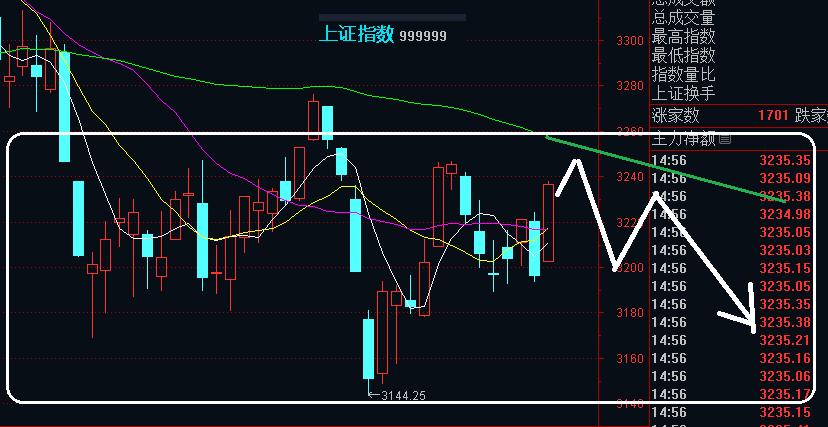Click the 3180 price axis label
This screenshot has height=427, width=828.
(x=629, y=312)
